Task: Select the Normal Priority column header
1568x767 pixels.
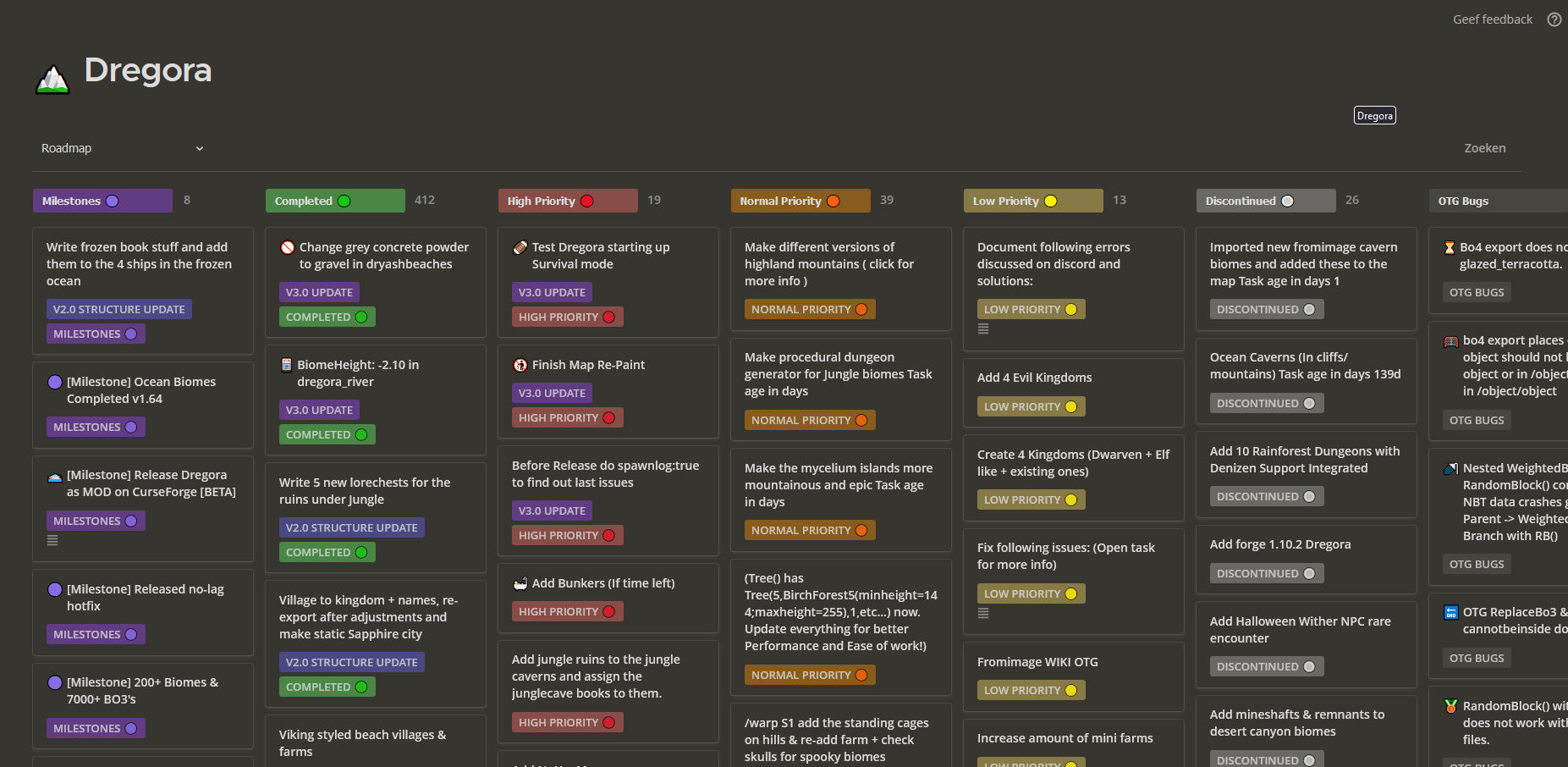Action: click(x=801, y=201)
